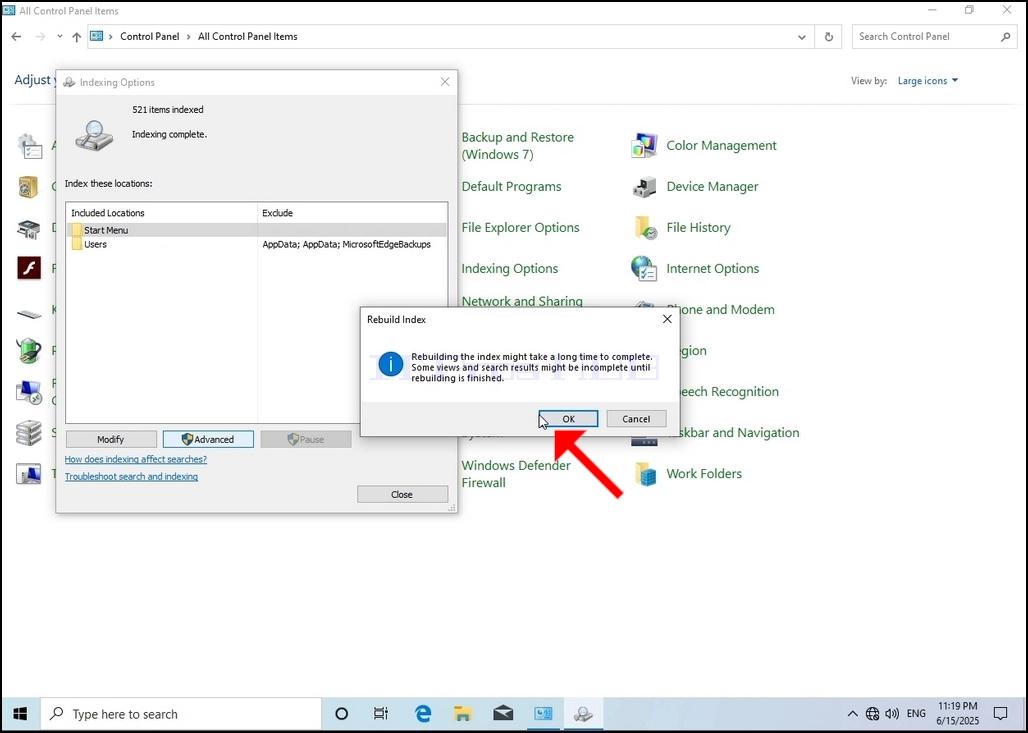Viewport: 1028px width, 733px height.
Task: Click the network globe tray icon
Action: pyautogui.click(x=872, y=714)
